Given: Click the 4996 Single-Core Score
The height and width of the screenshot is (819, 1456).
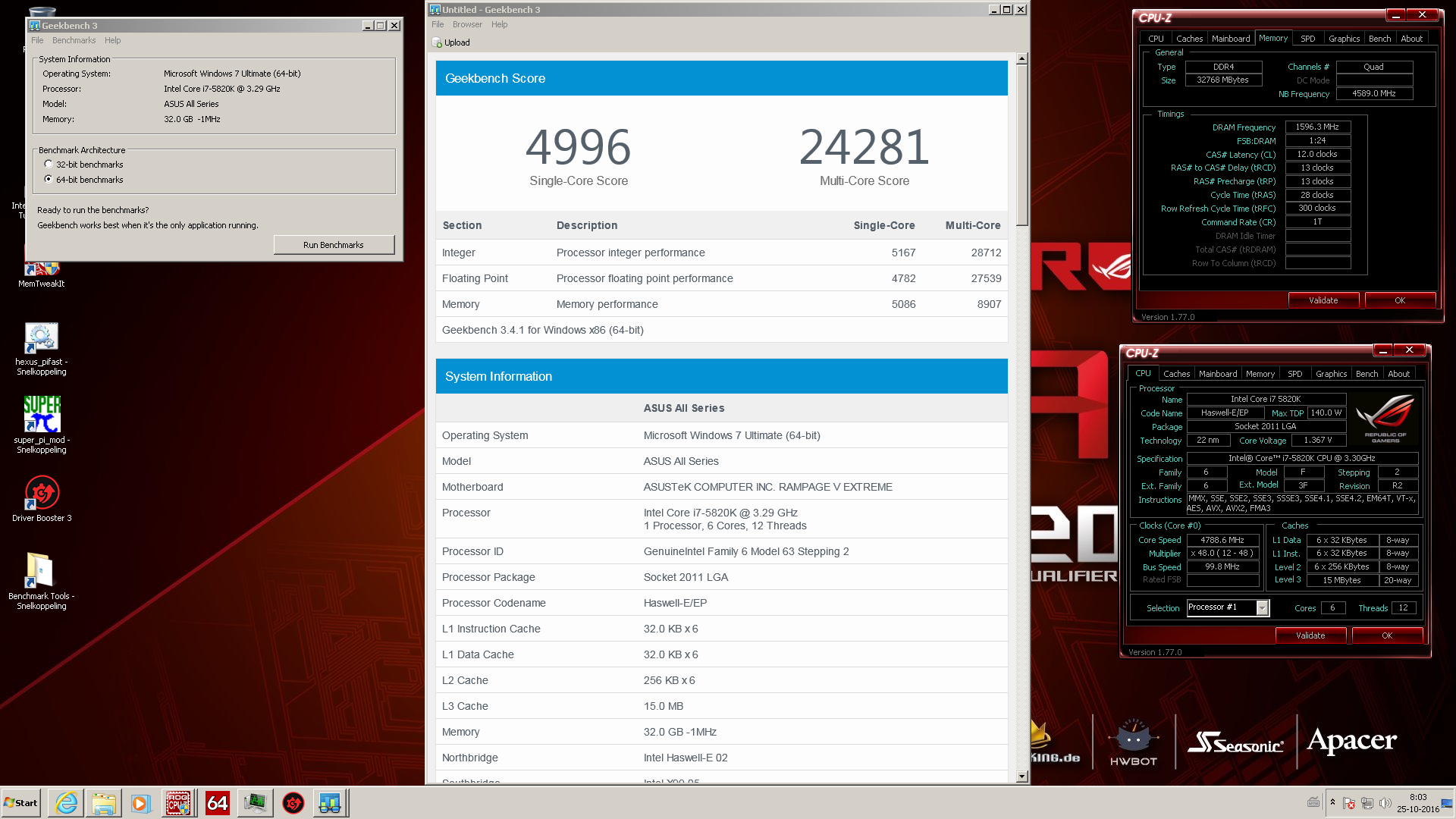Looking at the screenshot, I should coord(579,147).
